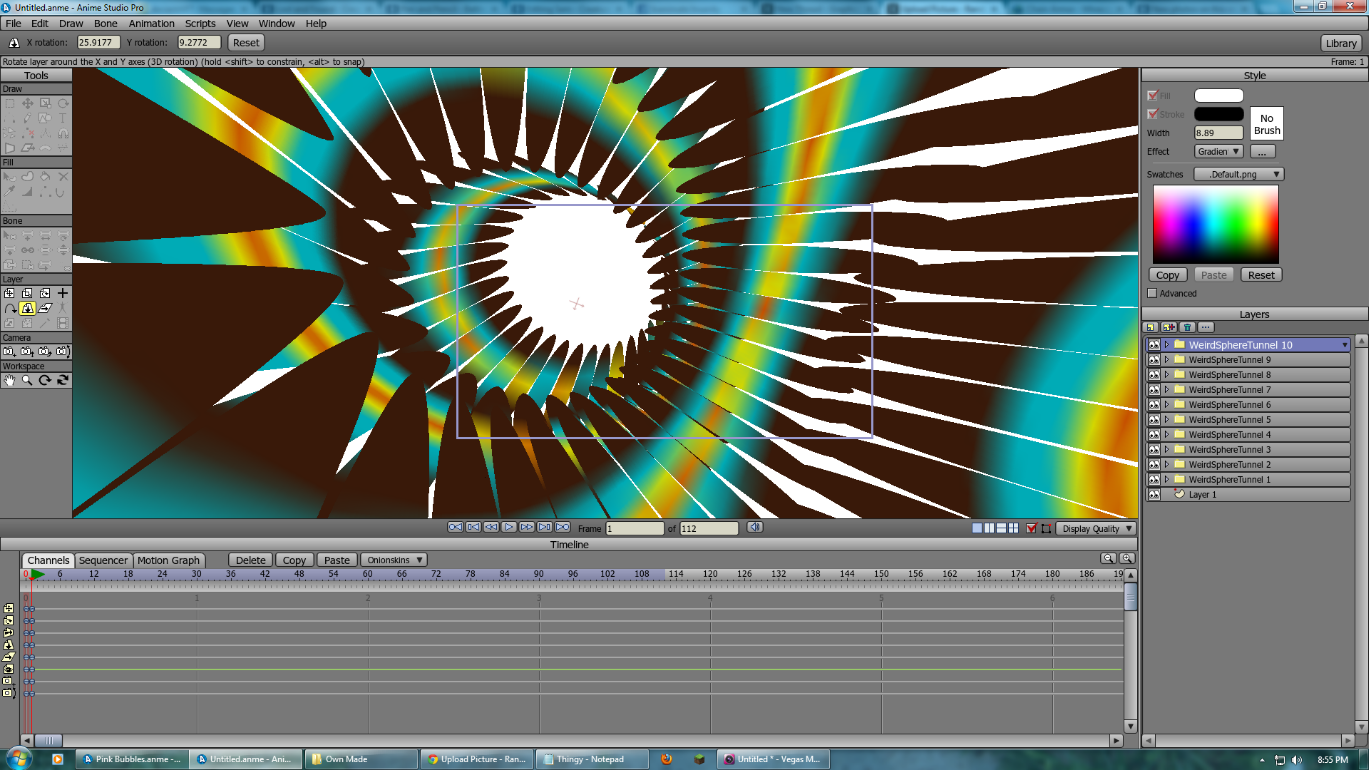Click the black stroke color swatch
Screen dimensions: 1369x770
click(1219, 114)
